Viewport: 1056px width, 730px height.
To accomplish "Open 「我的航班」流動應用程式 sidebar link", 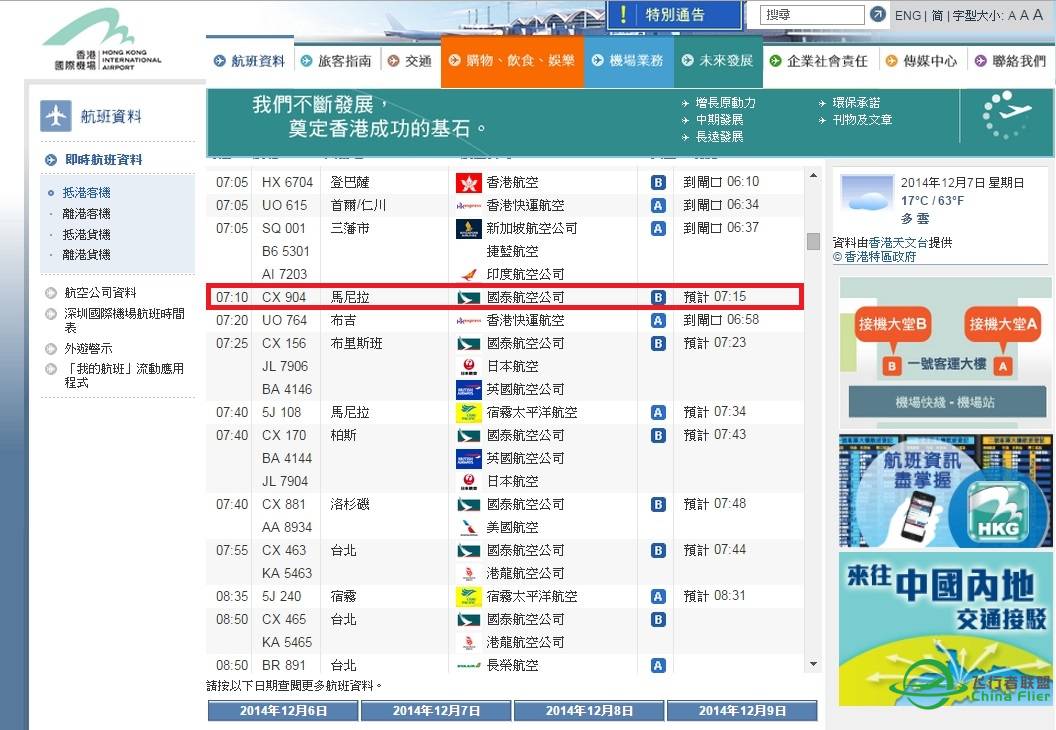I will pos(124,376).
